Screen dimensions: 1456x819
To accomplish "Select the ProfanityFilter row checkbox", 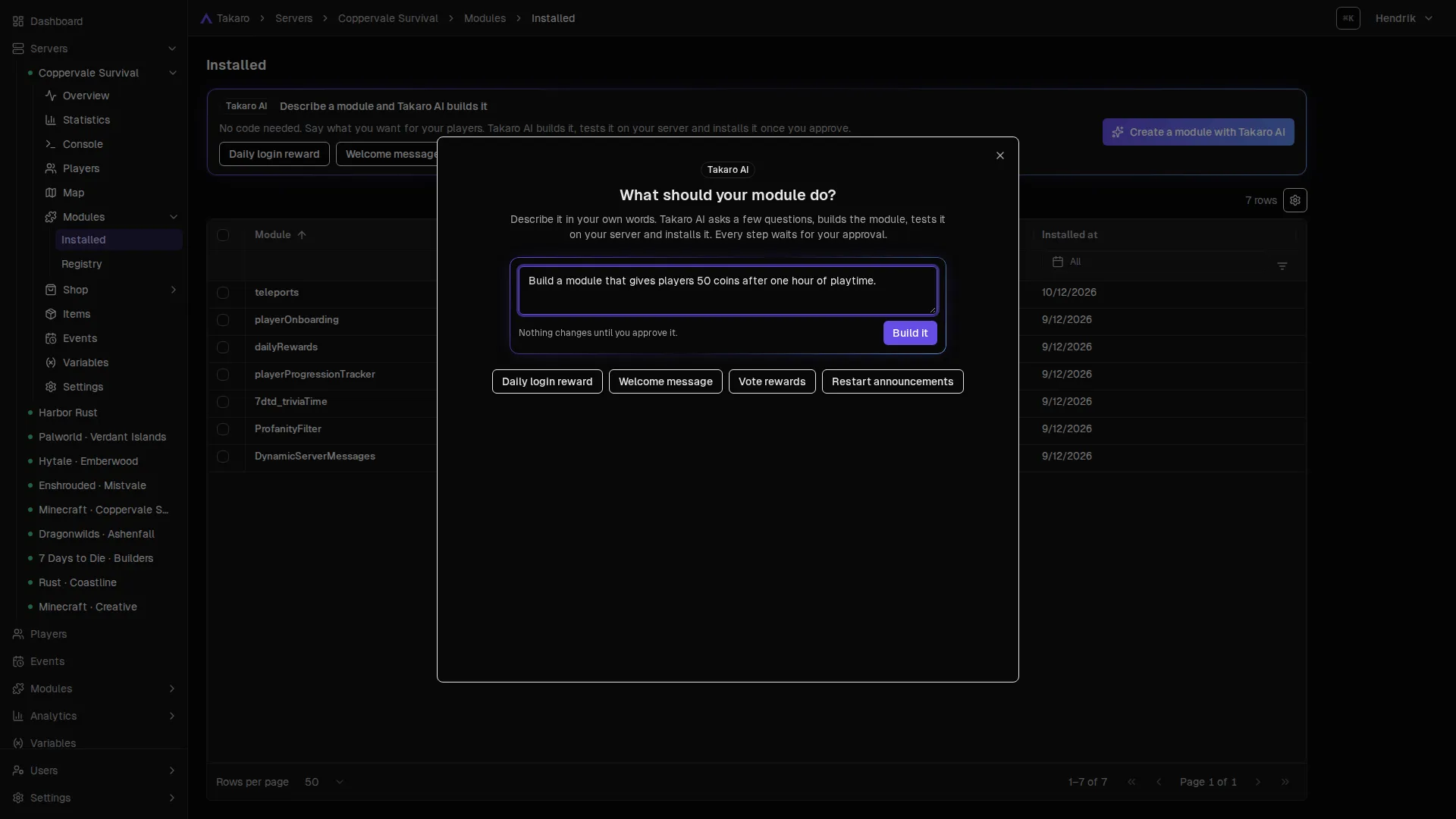I will click(223, 429).
